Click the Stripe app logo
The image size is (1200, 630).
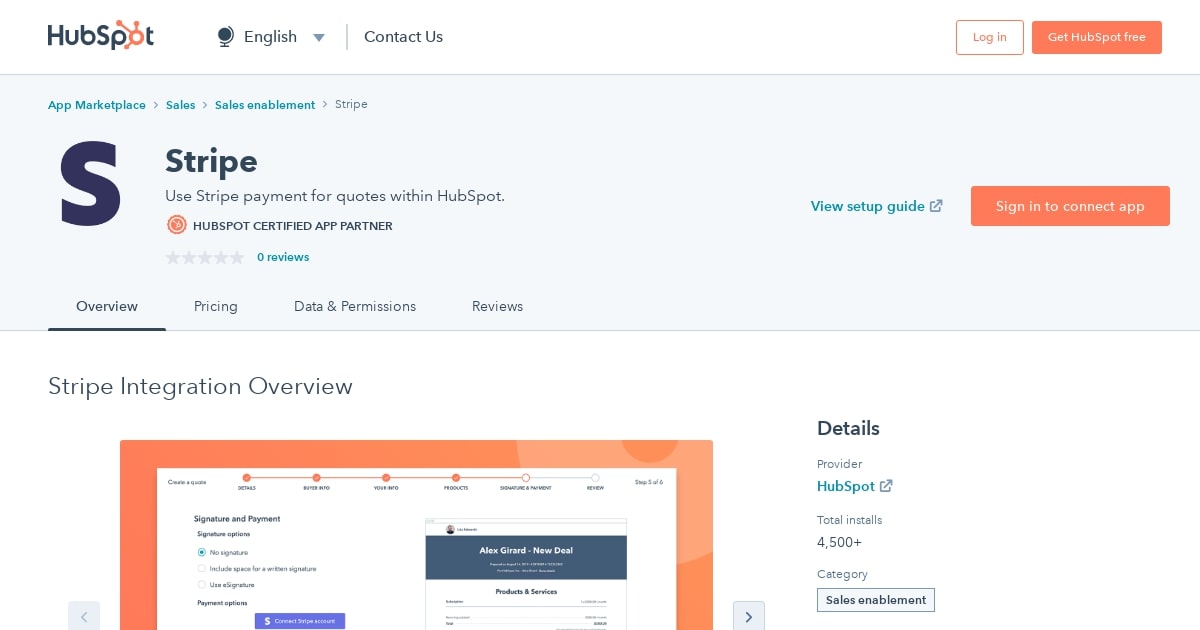(x=91, y=183)
